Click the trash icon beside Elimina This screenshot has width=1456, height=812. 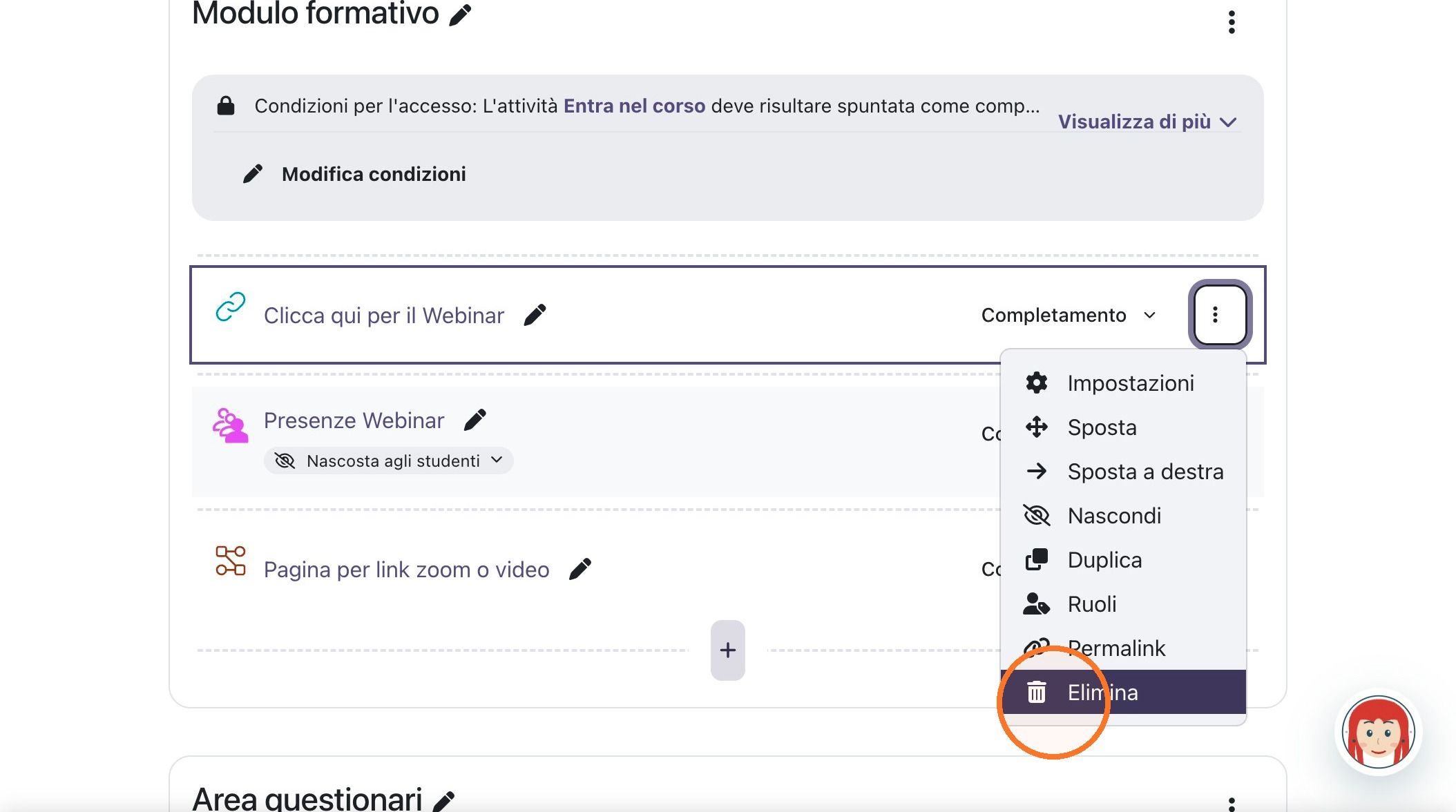[x=1037, y=692]
